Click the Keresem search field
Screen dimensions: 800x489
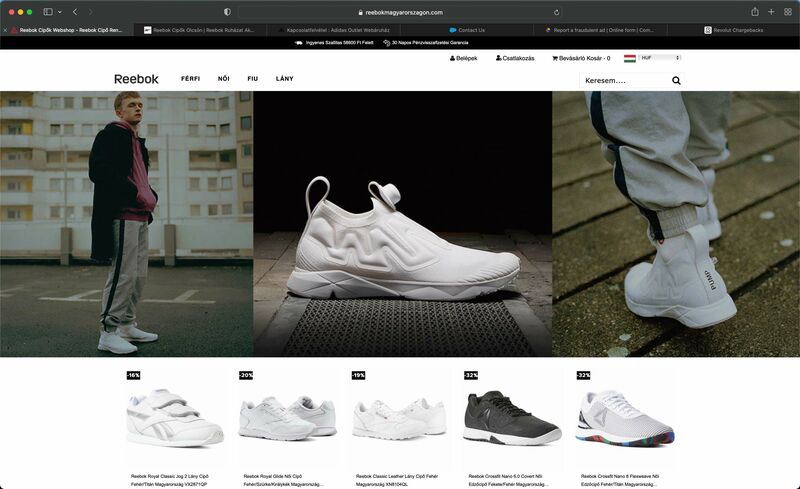click(625, 80)
